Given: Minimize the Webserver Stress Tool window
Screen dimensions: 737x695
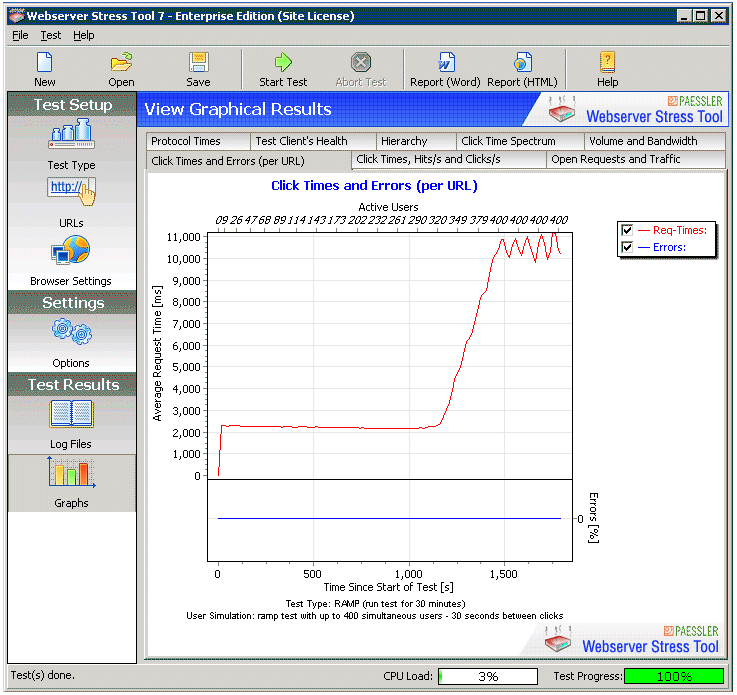Looking at the screenshot, I should (684, 16).
